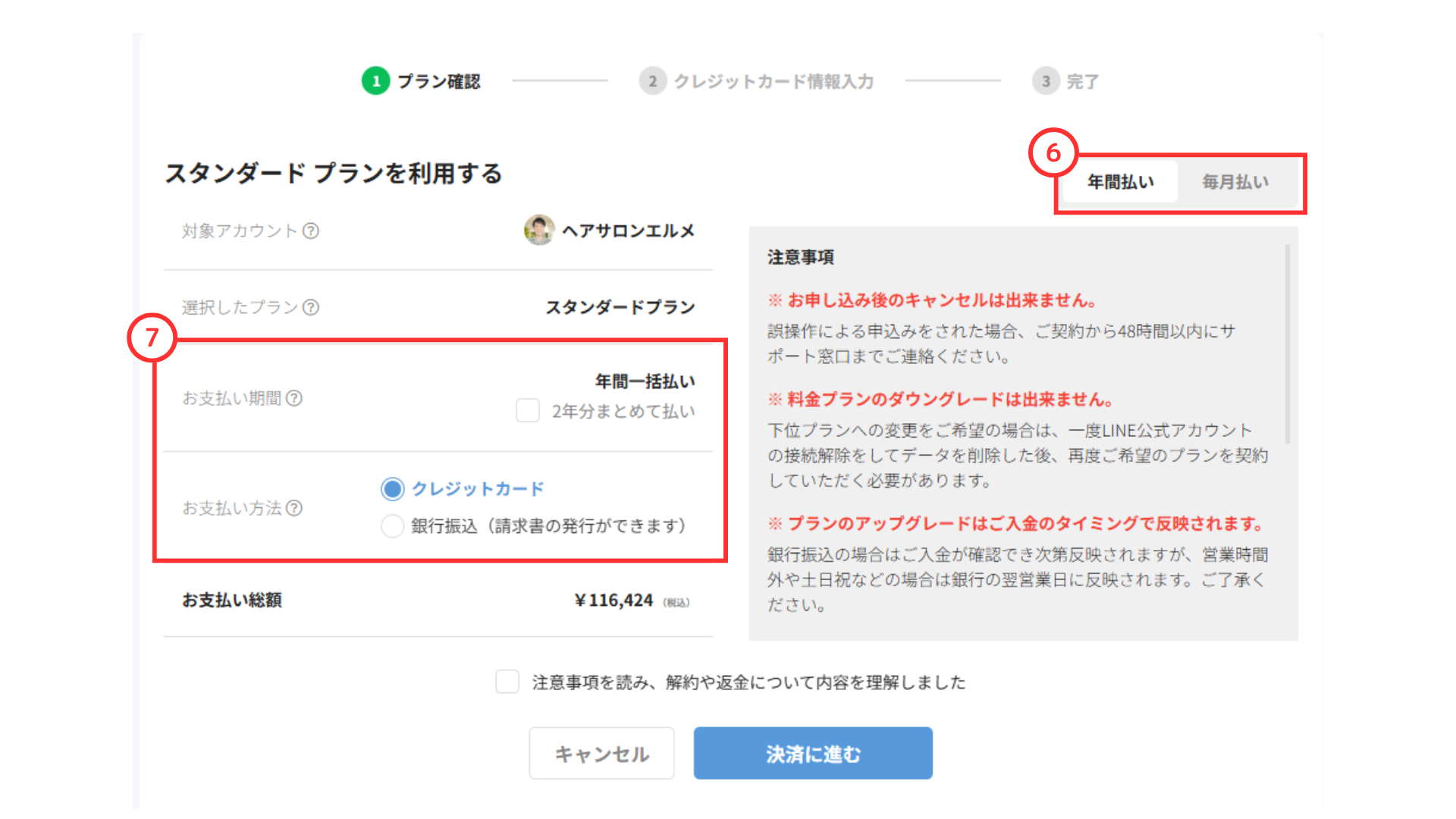1456x819 pixels.
Task: Click the 決済に進む button
Action: (813, 754)
